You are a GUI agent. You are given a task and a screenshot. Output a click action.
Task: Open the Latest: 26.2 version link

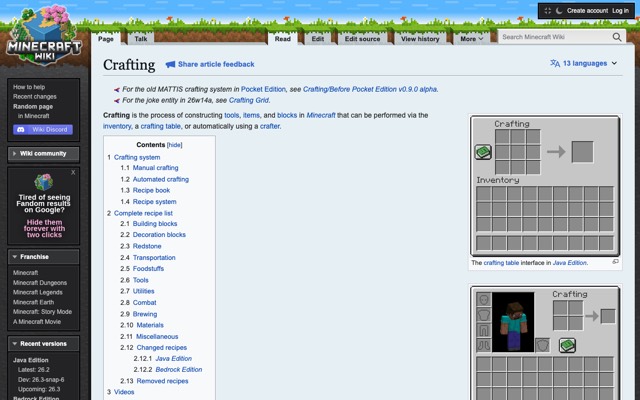click(33, 370)
